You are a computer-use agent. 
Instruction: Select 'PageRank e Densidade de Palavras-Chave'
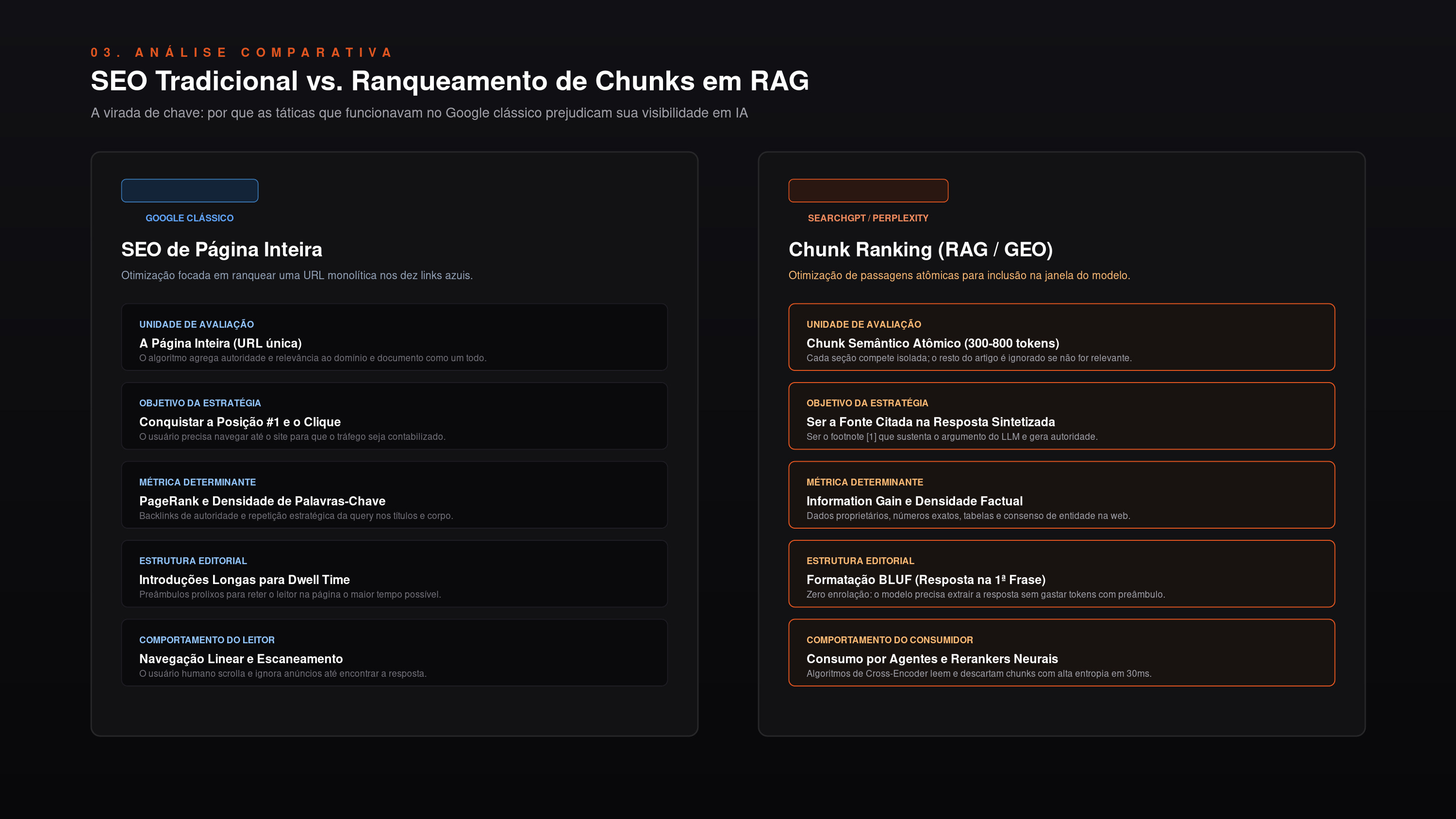(x=262, y=501)
